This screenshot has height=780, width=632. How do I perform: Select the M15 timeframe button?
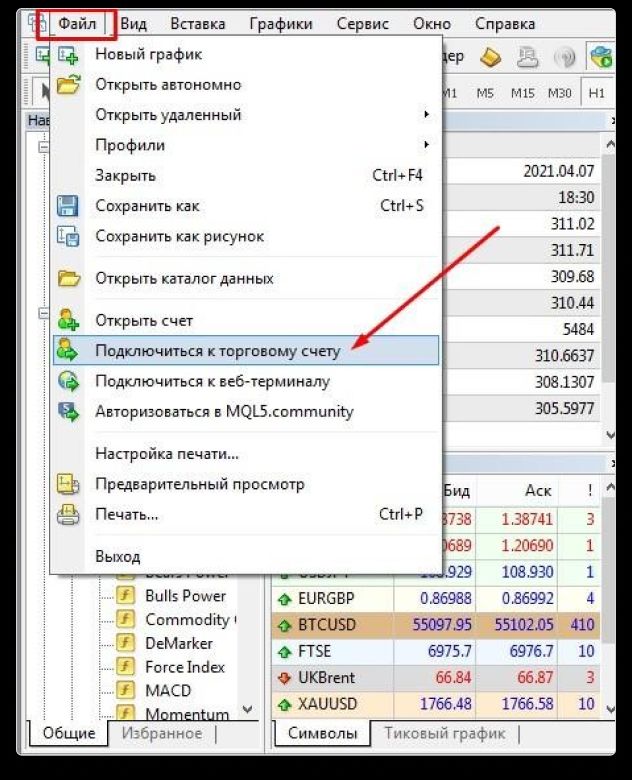522,93
